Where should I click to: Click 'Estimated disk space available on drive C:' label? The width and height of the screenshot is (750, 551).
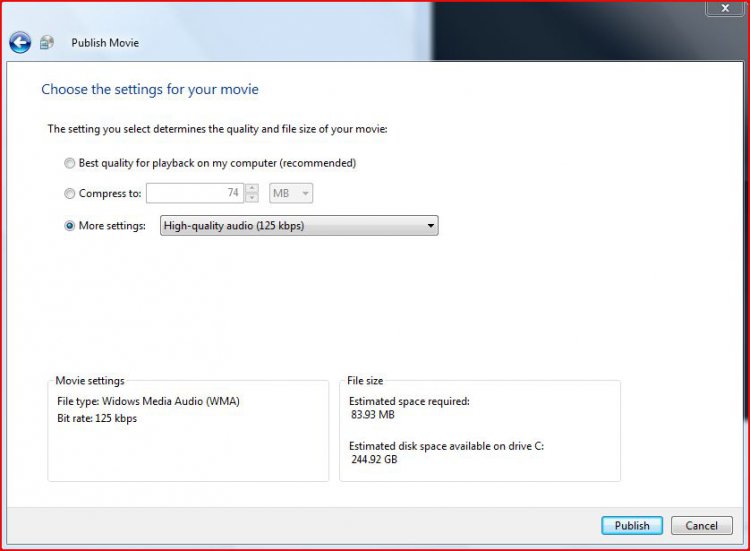click(446, 446)
